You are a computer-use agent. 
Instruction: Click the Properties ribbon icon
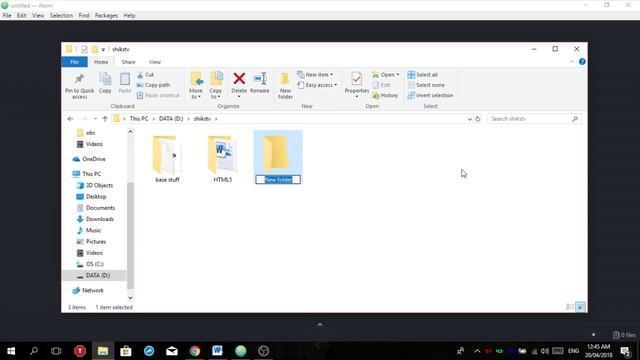[x=356, y=85]
